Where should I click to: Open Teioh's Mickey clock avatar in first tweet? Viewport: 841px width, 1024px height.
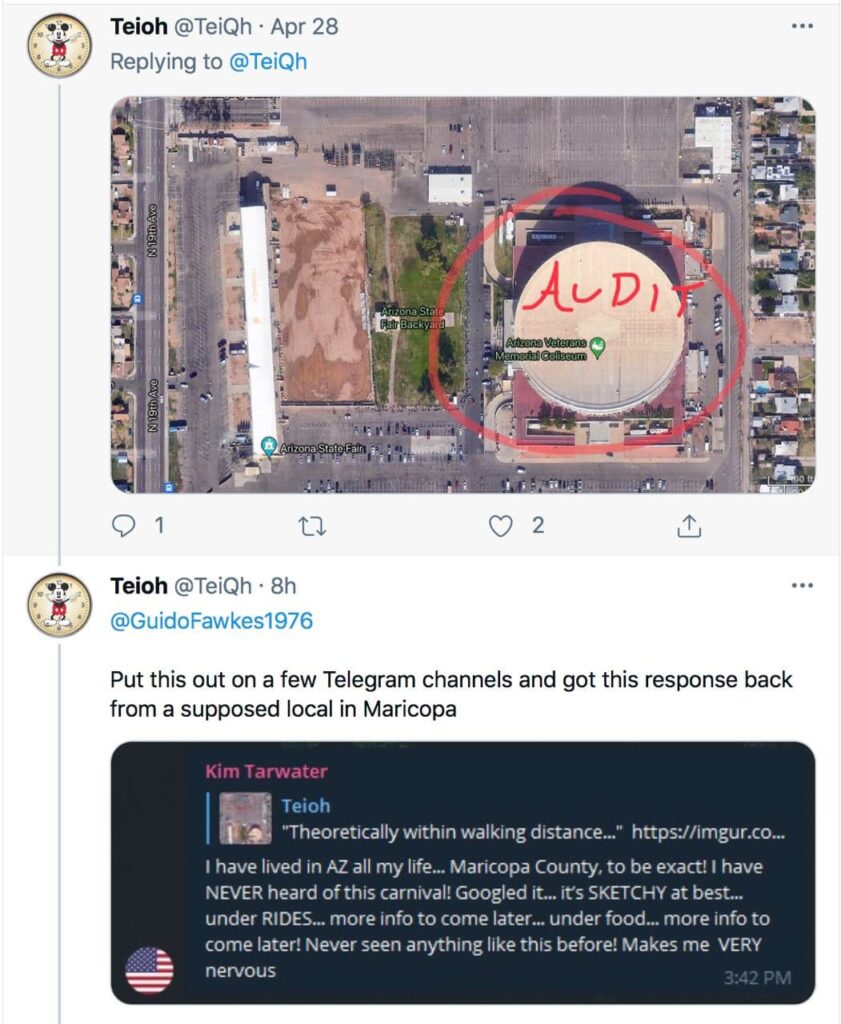click(59, 46)
